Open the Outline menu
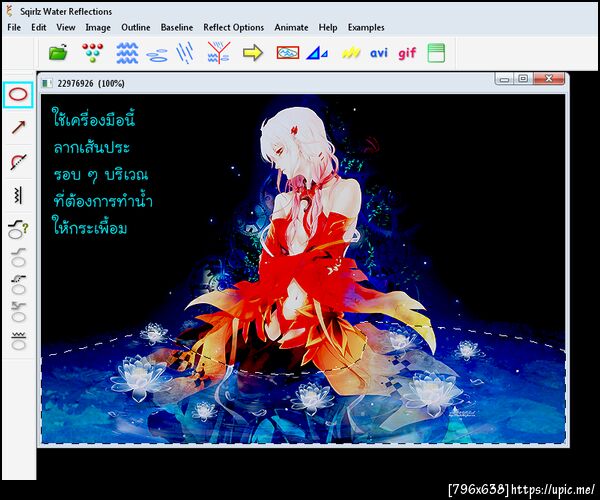Viewport: 600px width, 500px height. (136, 28)
